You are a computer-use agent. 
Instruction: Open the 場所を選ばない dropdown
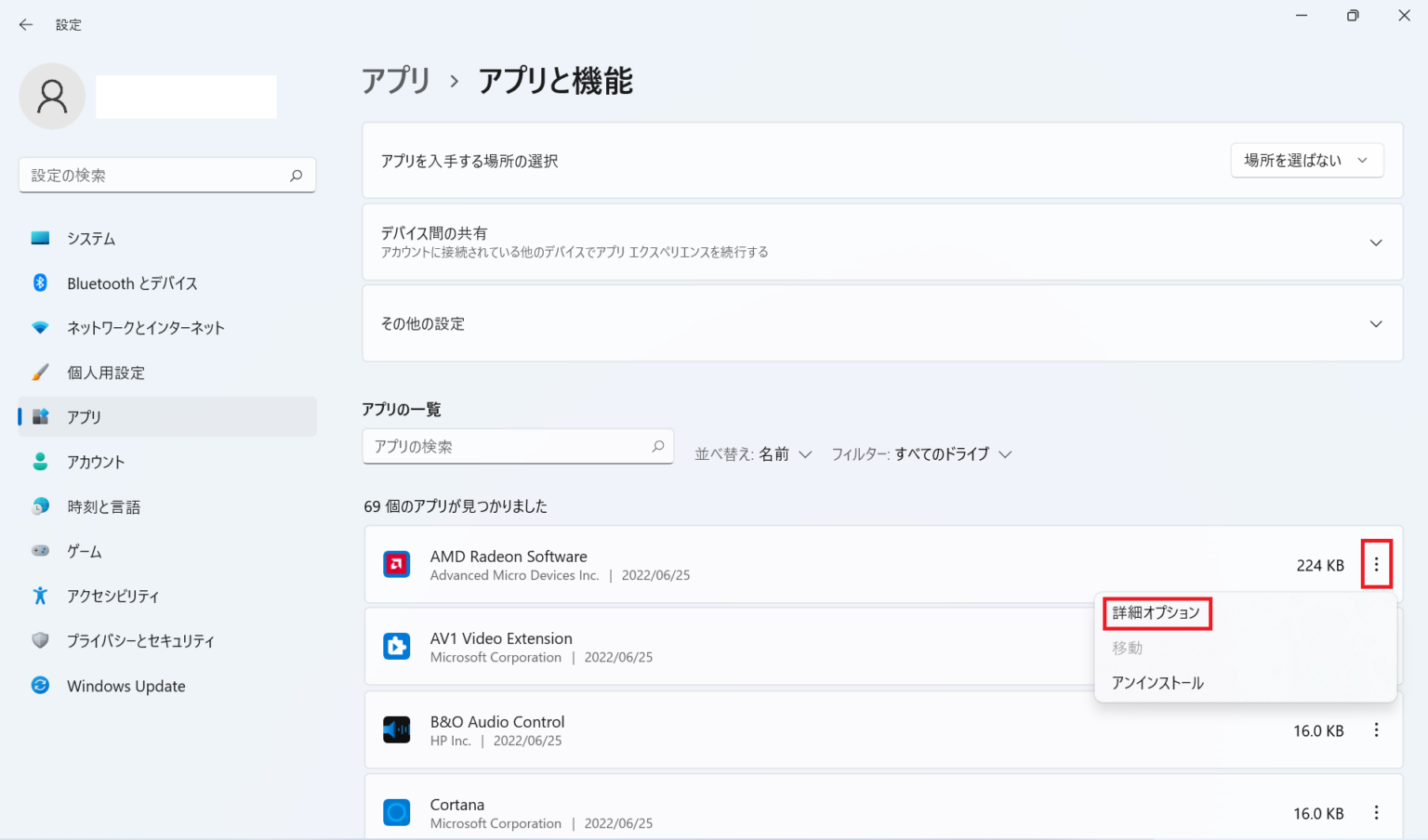tap(1306, 161)
